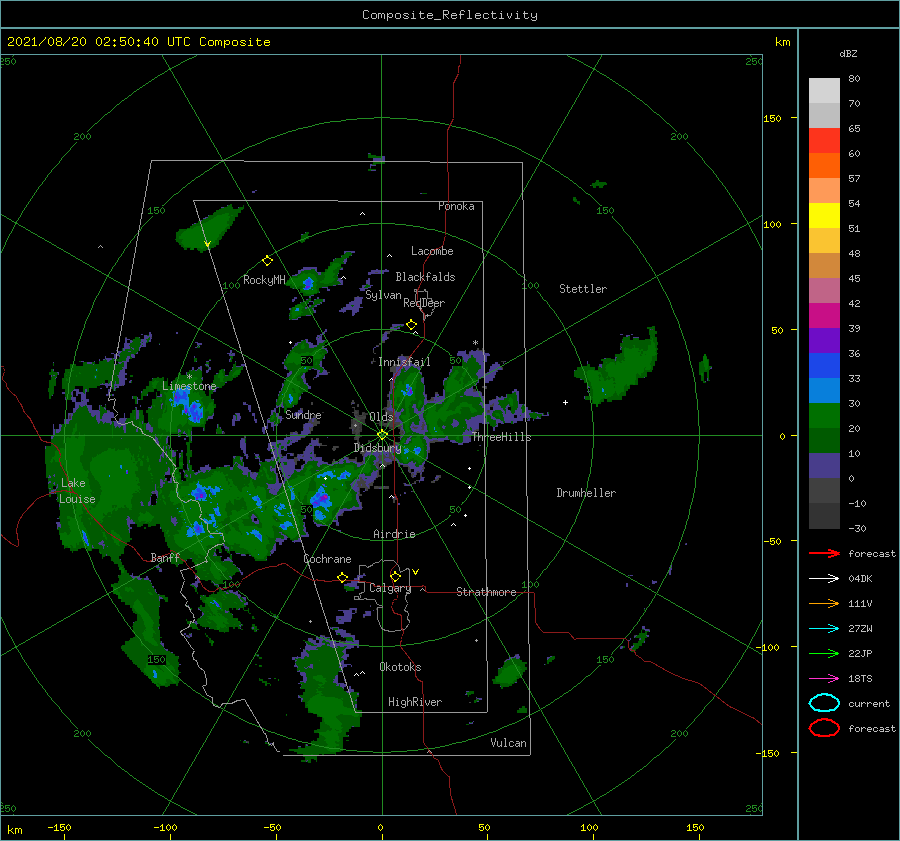Click the cyan current ellipse in legend

click(x=824, y=703)
